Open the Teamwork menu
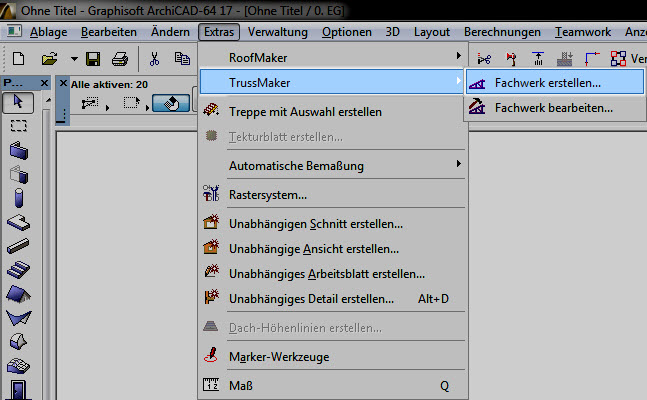This screenshot has width=647, height=400. (x=583, y=32)
